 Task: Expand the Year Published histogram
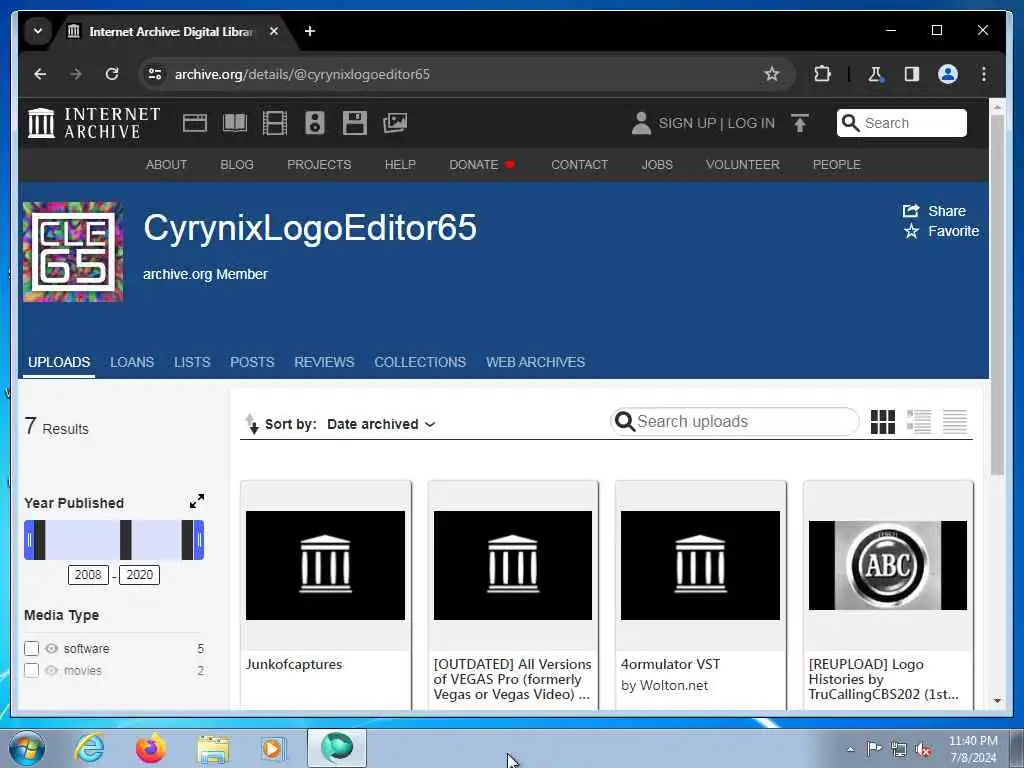point(197,501)
